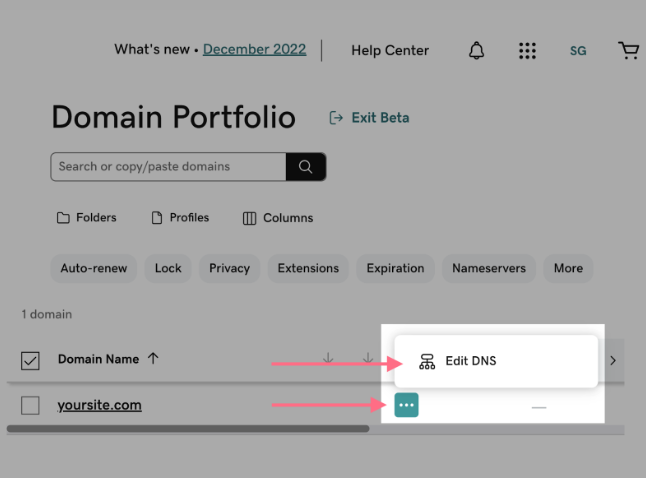The width and height of the screenshot is (646, 478).
Task: Click the horizontal scrollbar below the table
Action: (188, 429)
